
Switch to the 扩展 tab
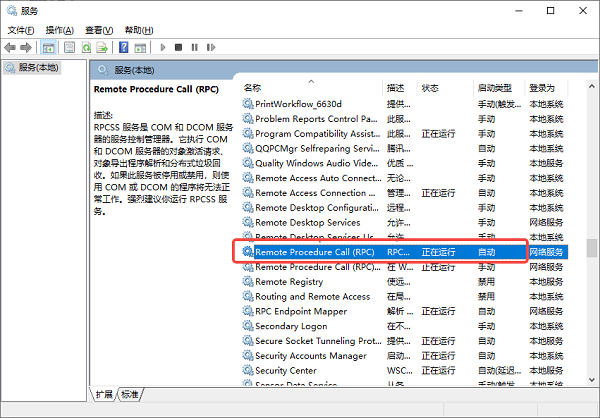click(x=104, y=394)
